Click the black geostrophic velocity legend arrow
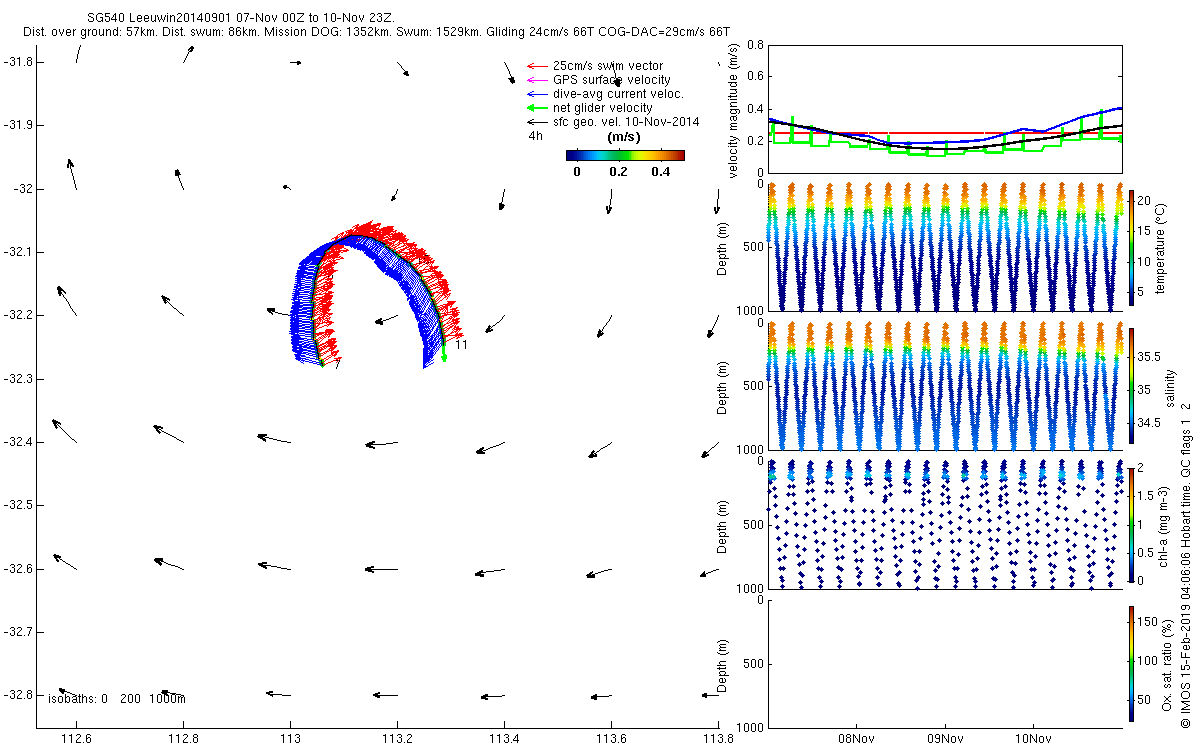The height and width of the screenshot is (750, 1200). pos(537,122)
